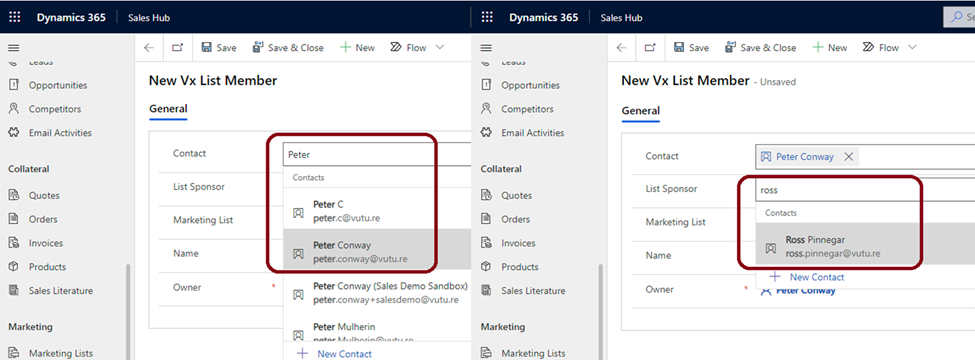975x360 pixels.
Task: Go back using left window's arrow
Action: point(149,47)
